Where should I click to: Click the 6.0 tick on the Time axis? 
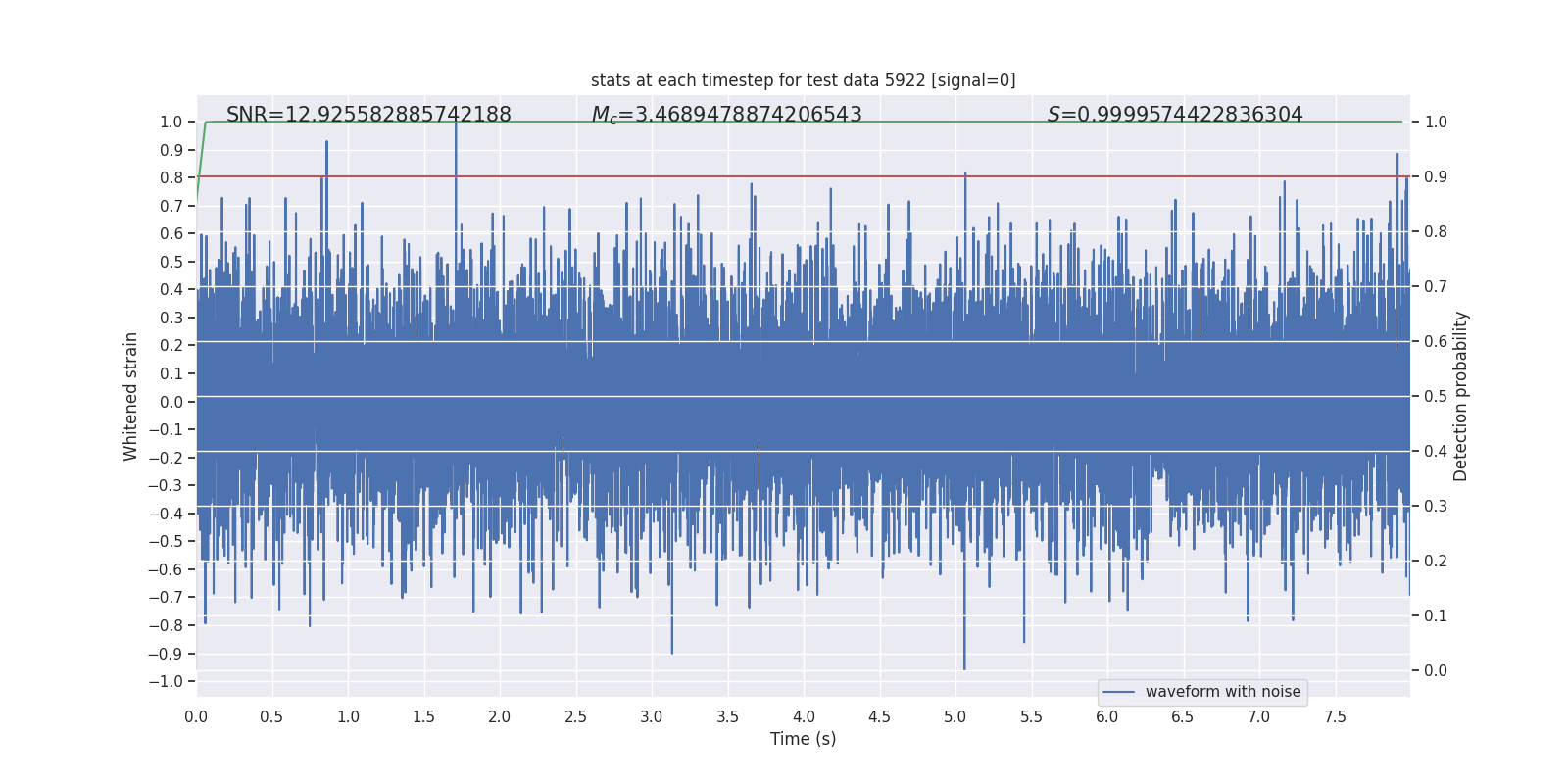tap(1107, 717)
